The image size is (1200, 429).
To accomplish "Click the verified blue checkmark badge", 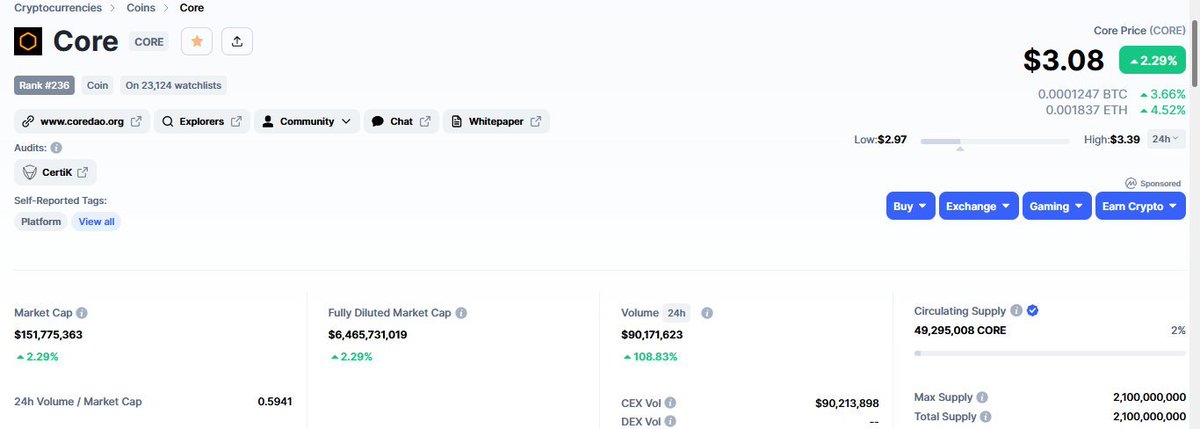I will click(1033, 311).
